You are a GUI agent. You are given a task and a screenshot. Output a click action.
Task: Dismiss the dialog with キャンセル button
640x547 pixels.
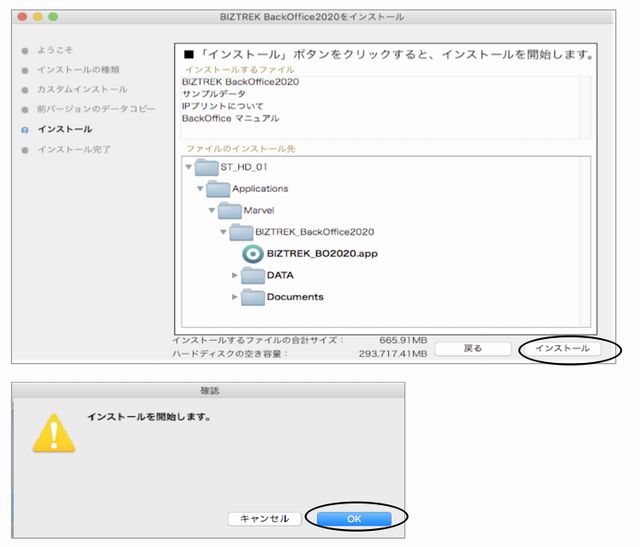[x=265, y=518]
